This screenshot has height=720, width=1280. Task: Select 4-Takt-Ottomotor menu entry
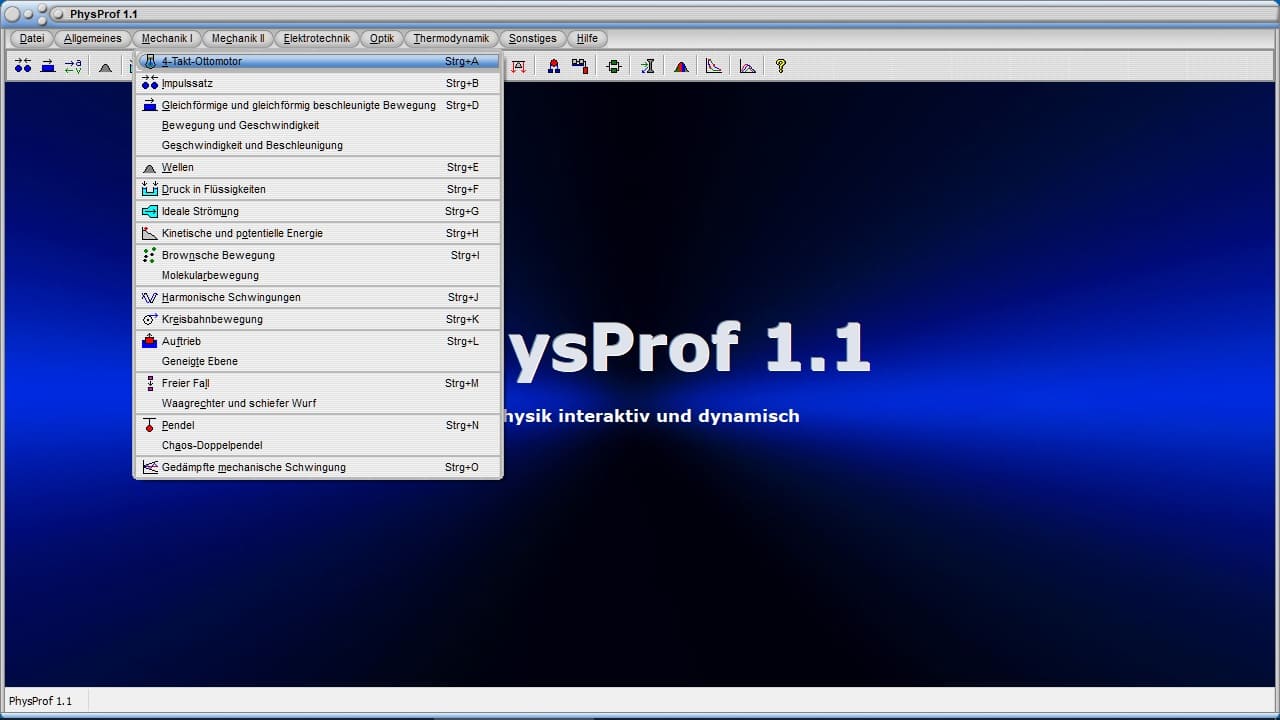(x=318, y=61)
